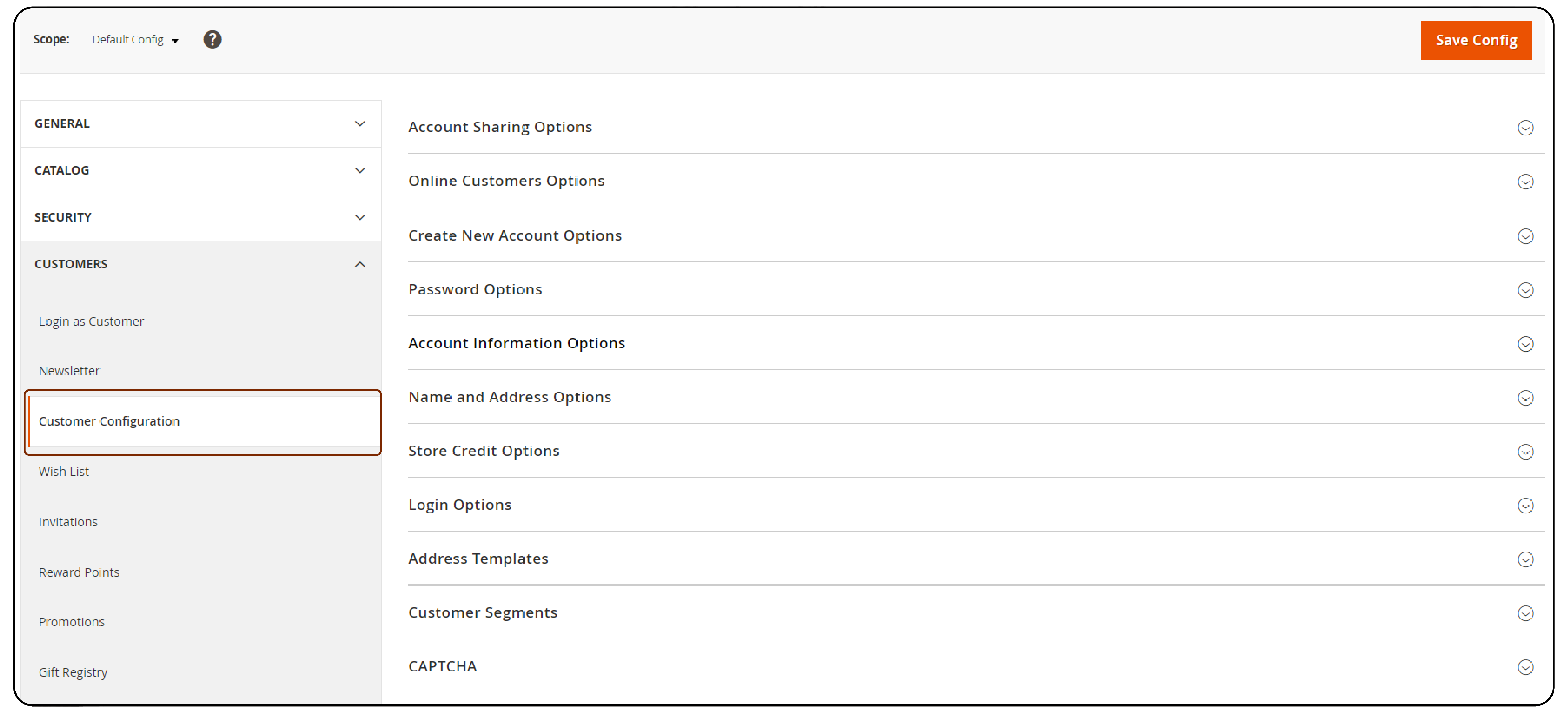
Task: Open Gift Registry settings
Action: 73,672
